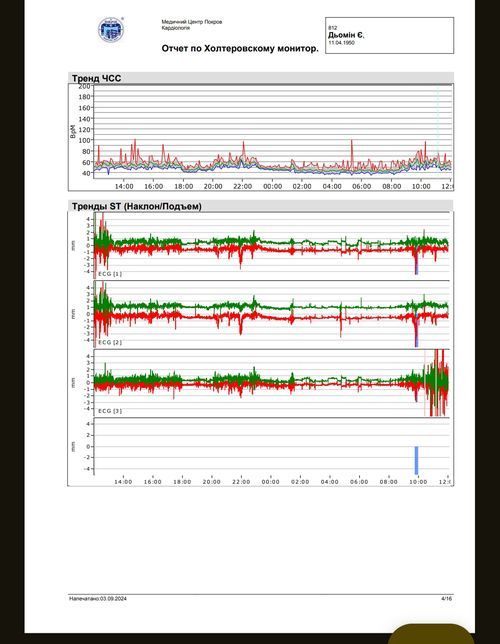Click the 200 value on the BpM scale
Screen dimensions: 500x644
(84, 86)
